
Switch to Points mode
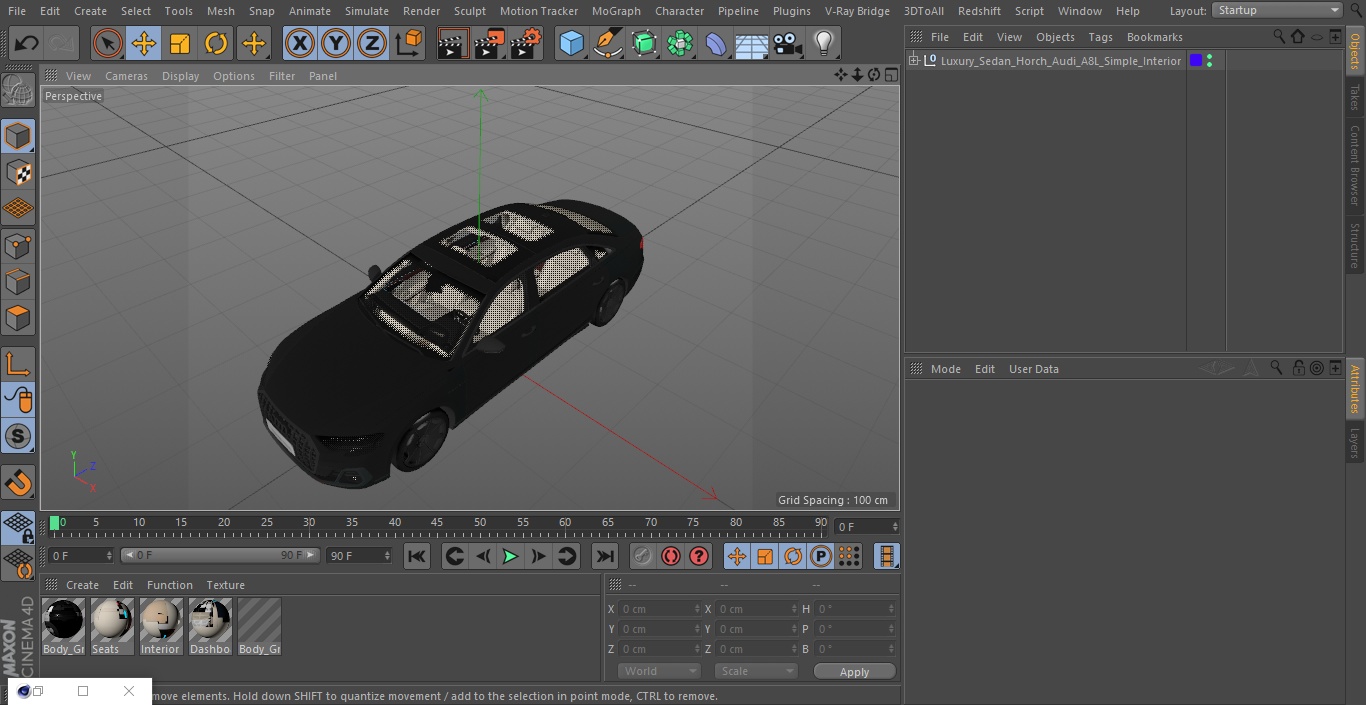tap(18, 245)
